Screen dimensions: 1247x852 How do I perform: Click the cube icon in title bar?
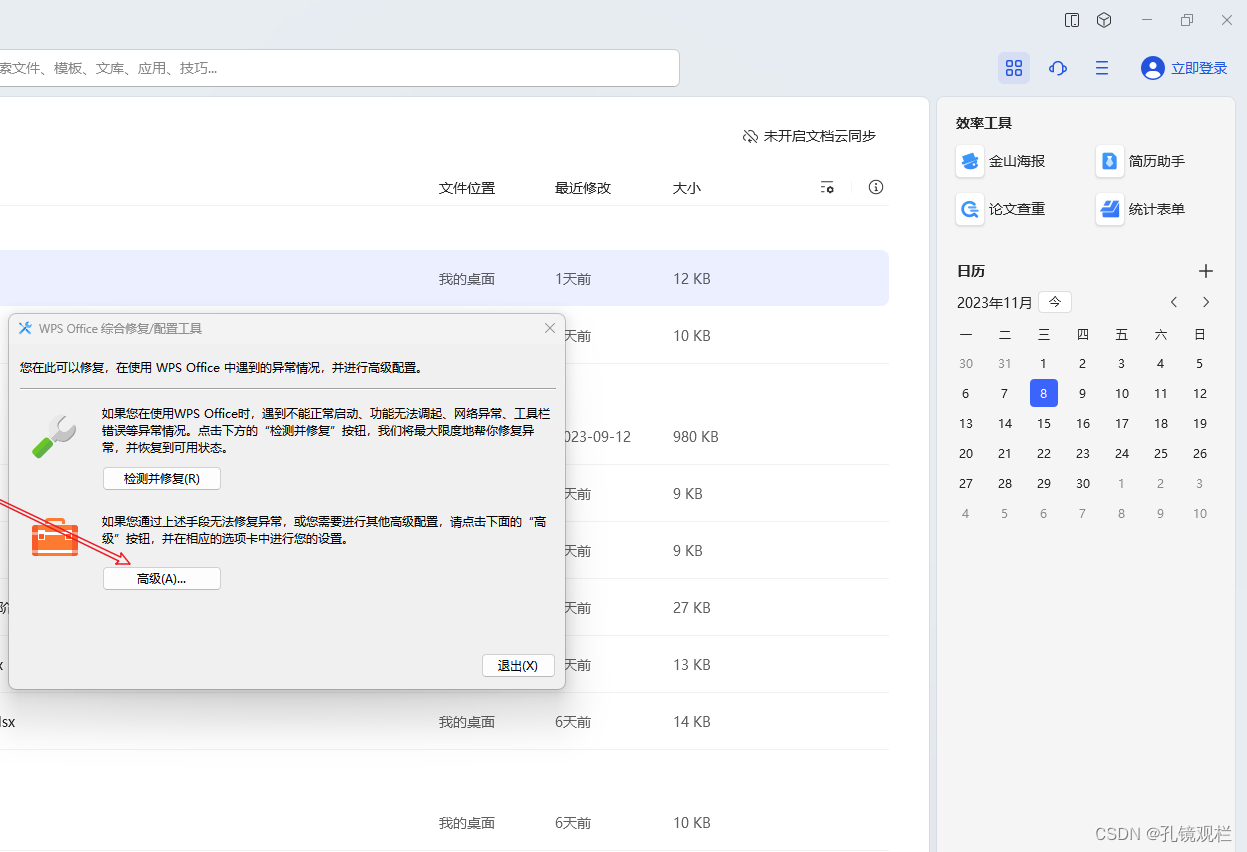(x=1104, y=20)
